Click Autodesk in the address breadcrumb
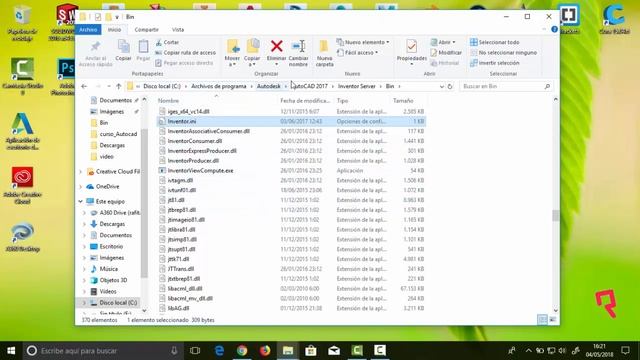The height and width of the screenshot is (360, 640). click(269, 87)
